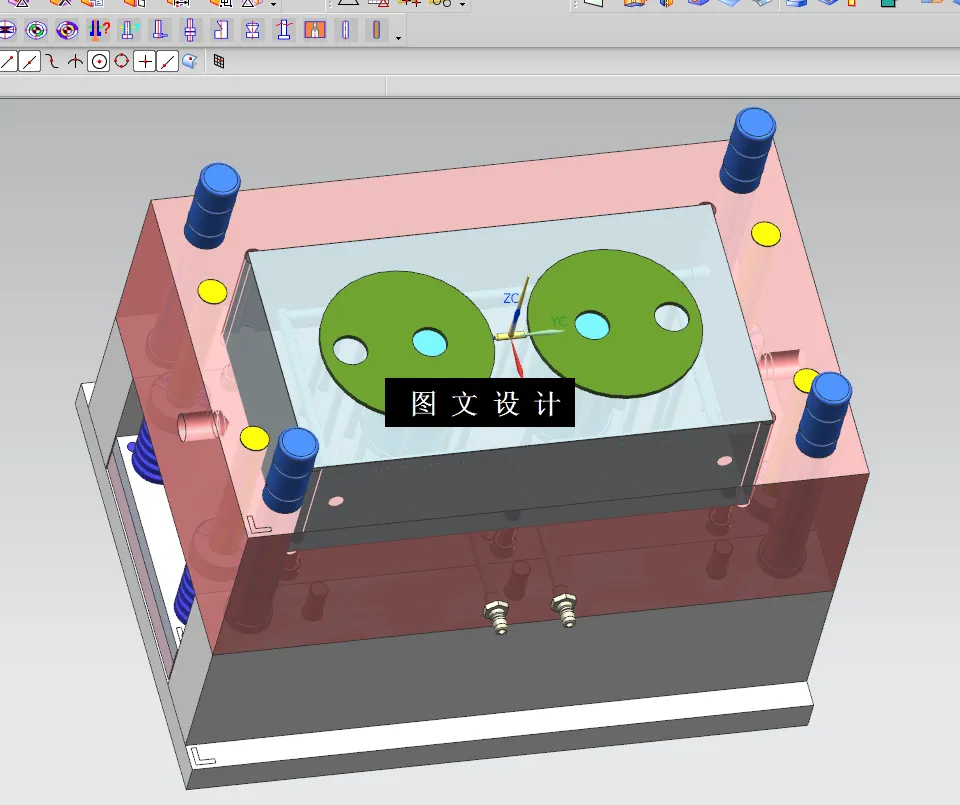Click the grid-style Spreadsheet icon
The image size is (960, 805).
[216, 60]
